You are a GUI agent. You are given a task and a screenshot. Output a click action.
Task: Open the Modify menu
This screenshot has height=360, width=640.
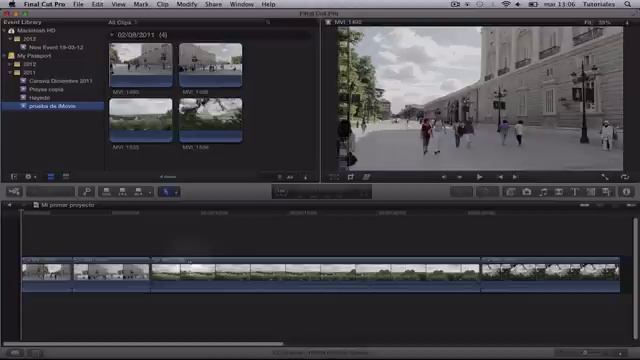[x=187, y=4]
